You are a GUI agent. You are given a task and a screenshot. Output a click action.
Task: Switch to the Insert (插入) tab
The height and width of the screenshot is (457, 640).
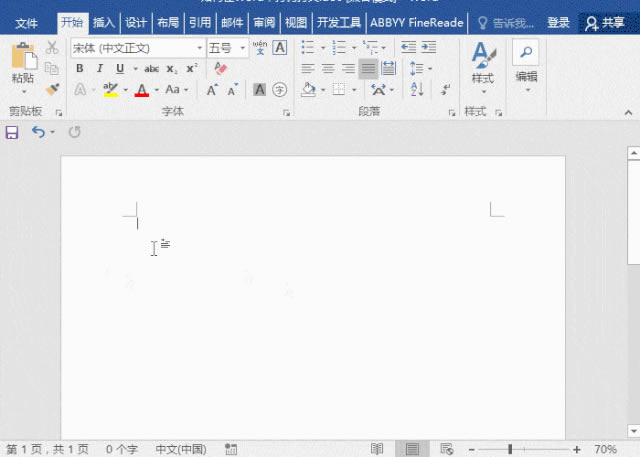click(104, 23)
